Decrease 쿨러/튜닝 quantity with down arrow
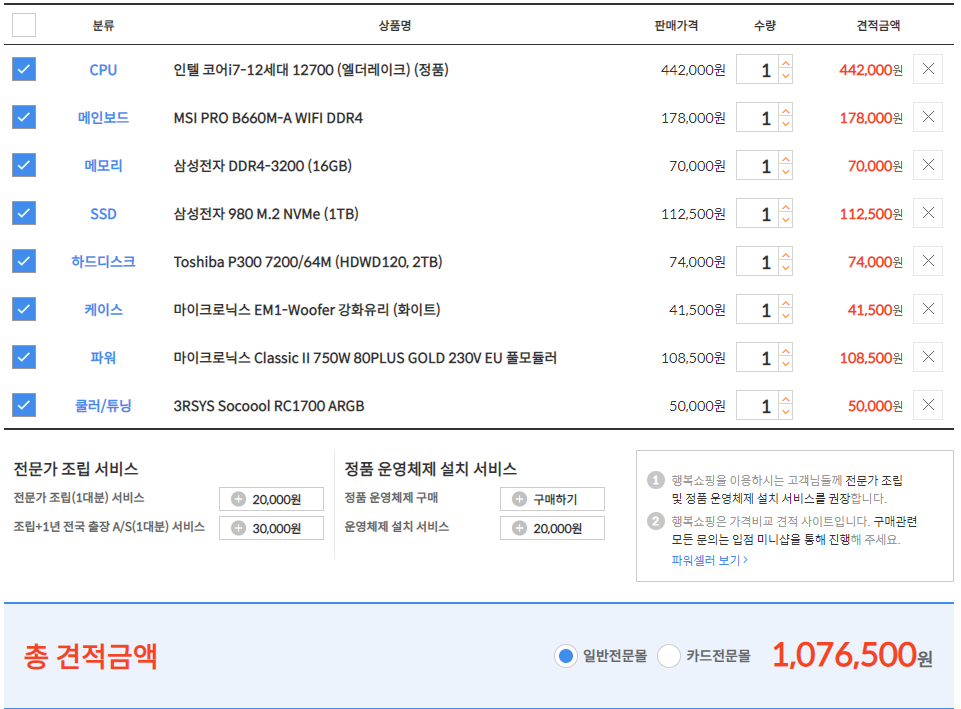Screen dimensions: 961x709 pos(786,412)
